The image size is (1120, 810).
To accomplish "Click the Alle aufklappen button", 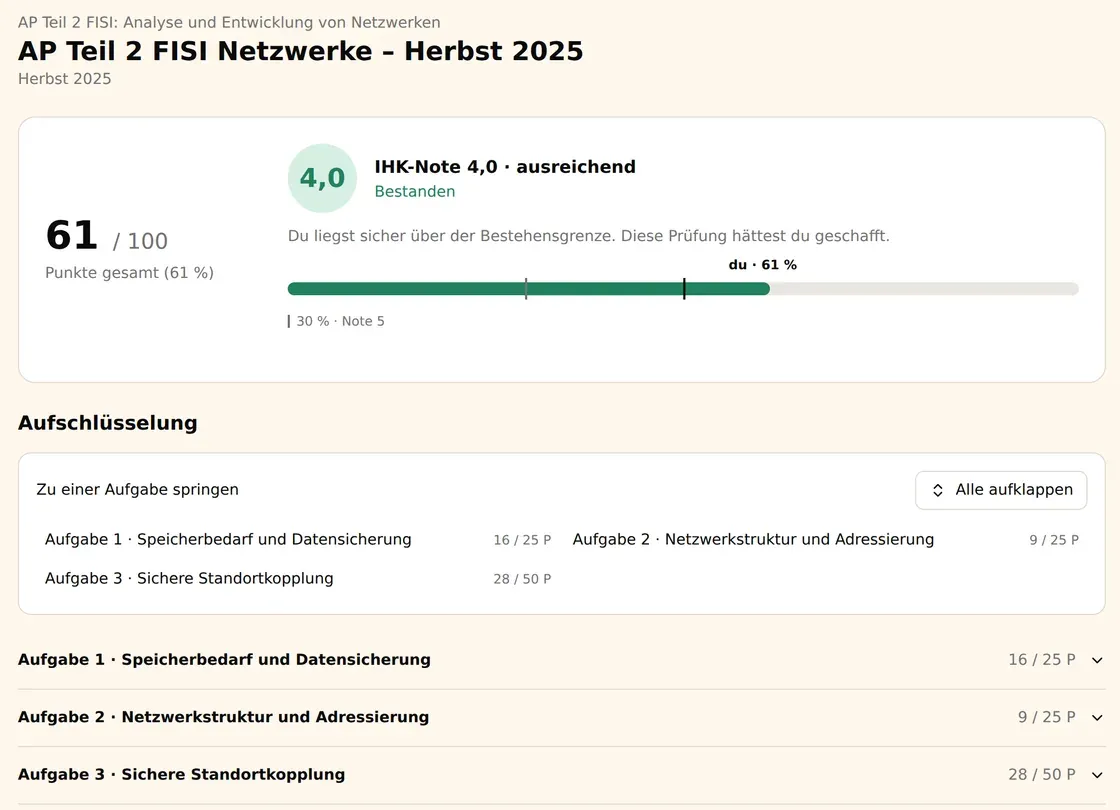I will point(1001,490).
